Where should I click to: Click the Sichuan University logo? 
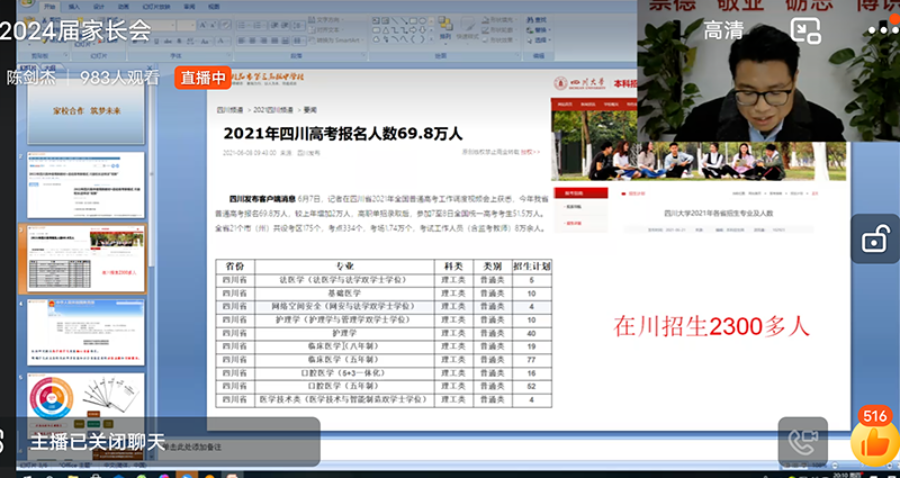(x=580, y=83)
